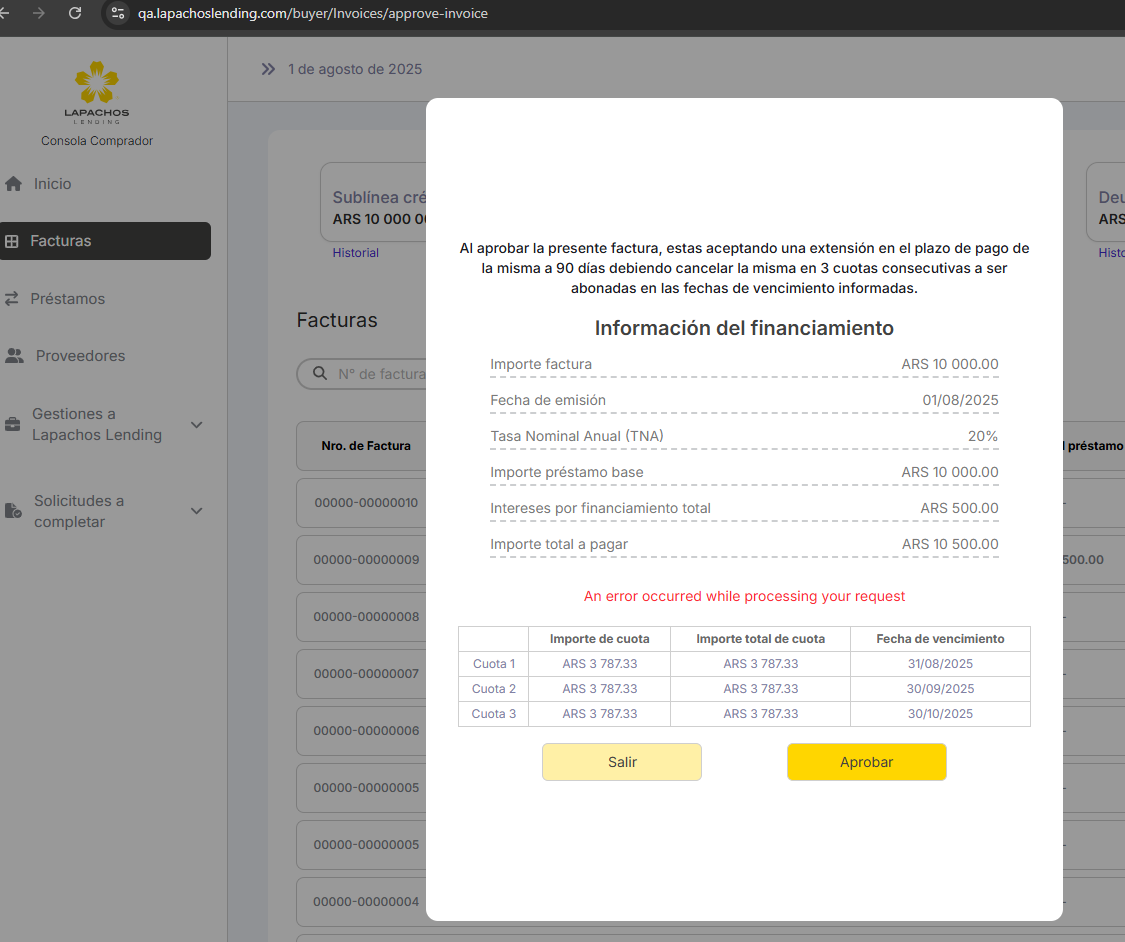Click the invoice number search field
The image size is (1125, 942).
(x=380, y=374)
